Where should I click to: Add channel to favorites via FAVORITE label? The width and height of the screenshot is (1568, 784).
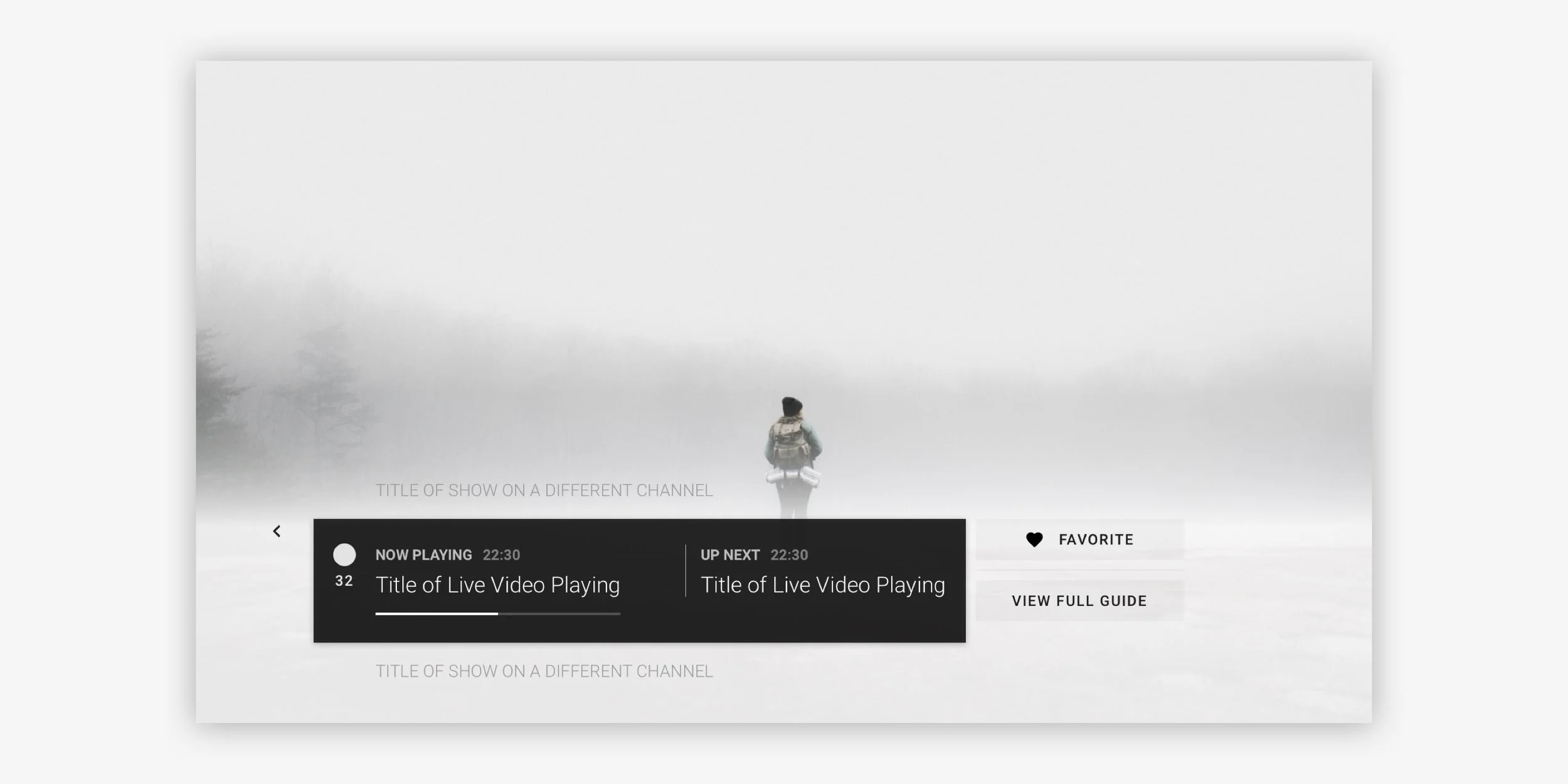(x=1096, y=539)
